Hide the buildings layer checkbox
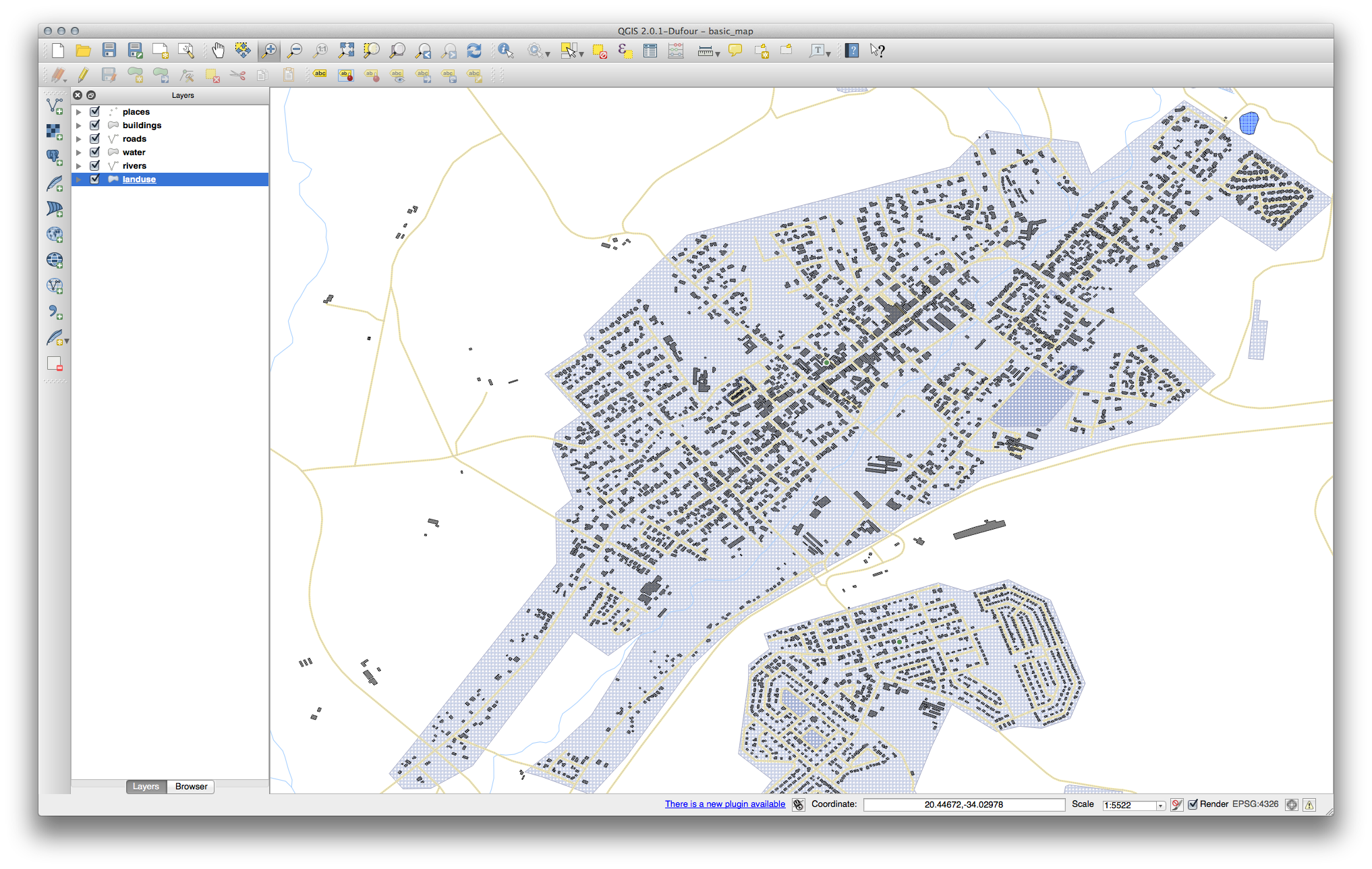 (95, 125)
